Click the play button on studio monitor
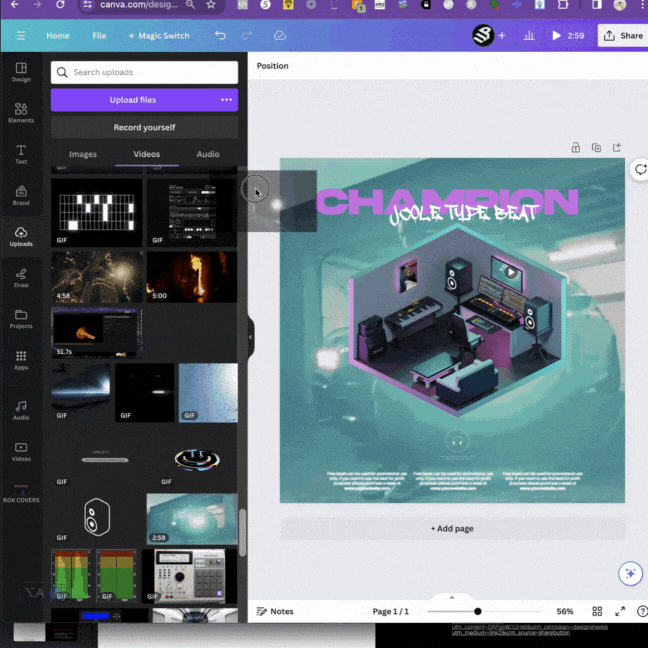This screenshot has height=648, width=648. click(x=511, y=272)
